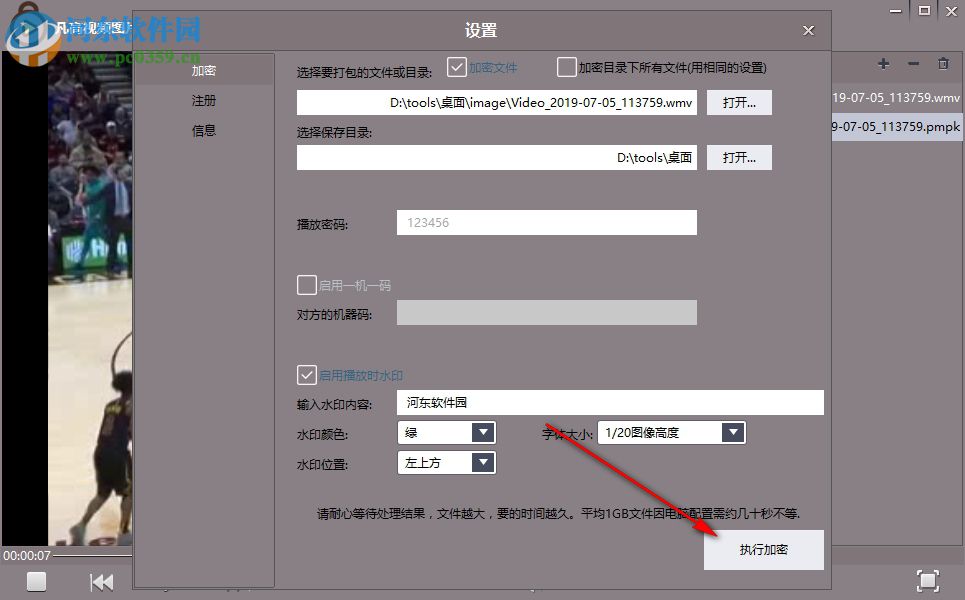Skip to start of the video
The width and height of the screenshot is (965, 600).
[x=101, y=581]
